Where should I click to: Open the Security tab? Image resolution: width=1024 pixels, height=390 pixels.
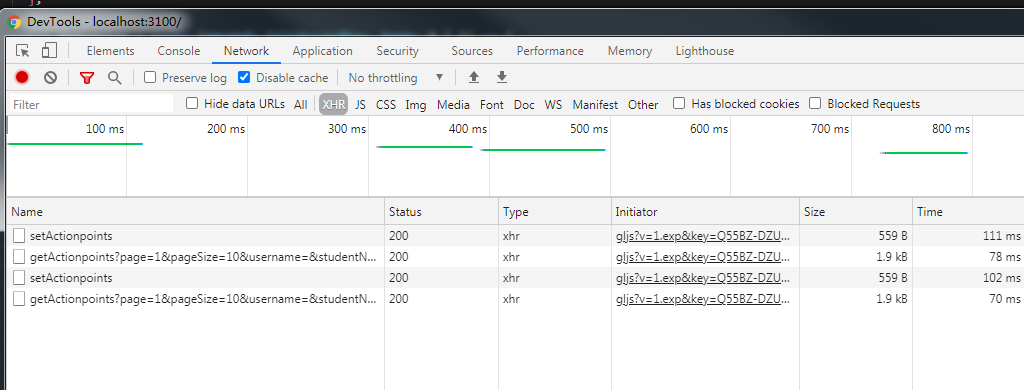coord(397,51)
